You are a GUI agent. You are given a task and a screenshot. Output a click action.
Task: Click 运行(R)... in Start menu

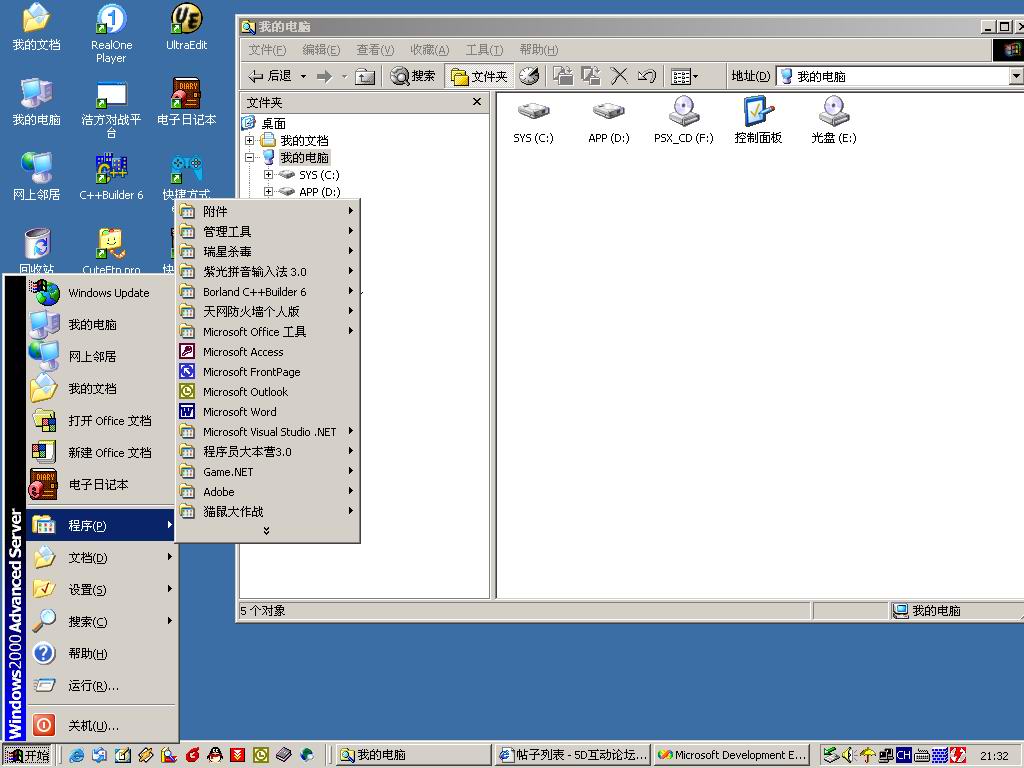click(101, 686)
